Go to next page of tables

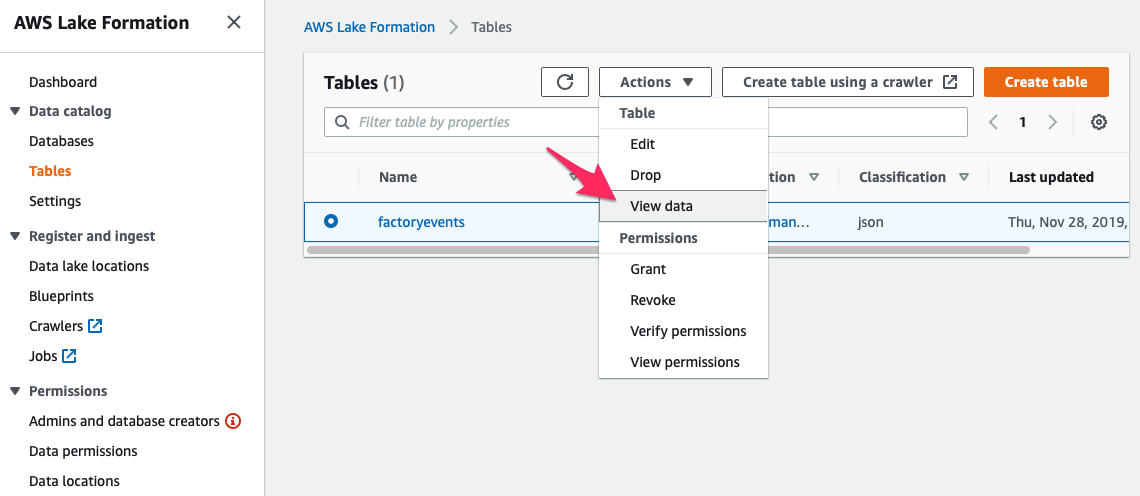1053,122
